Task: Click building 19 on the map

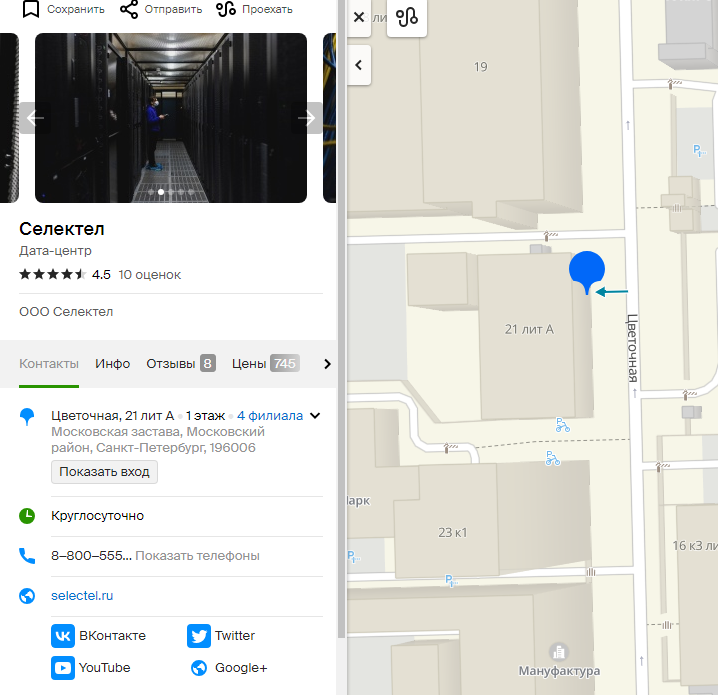Action: pos(480,67)
